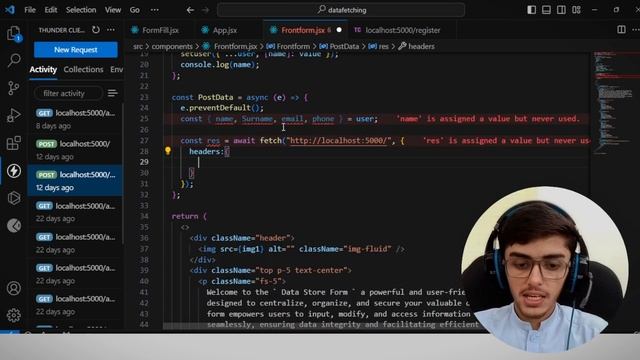Open the Accounts icon in activity bar
The image size is (640, 360).
13,288
